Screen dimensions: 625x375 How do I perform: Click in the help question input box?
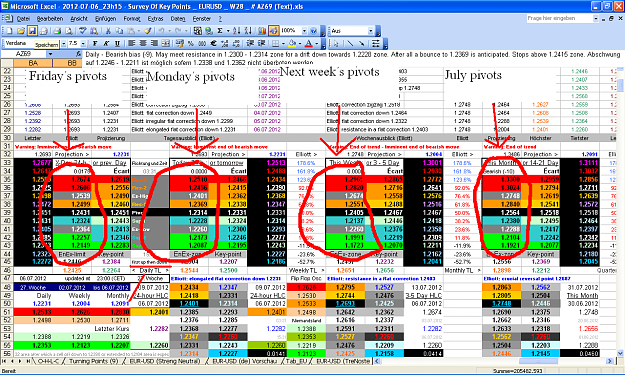[x=560, y=18]
